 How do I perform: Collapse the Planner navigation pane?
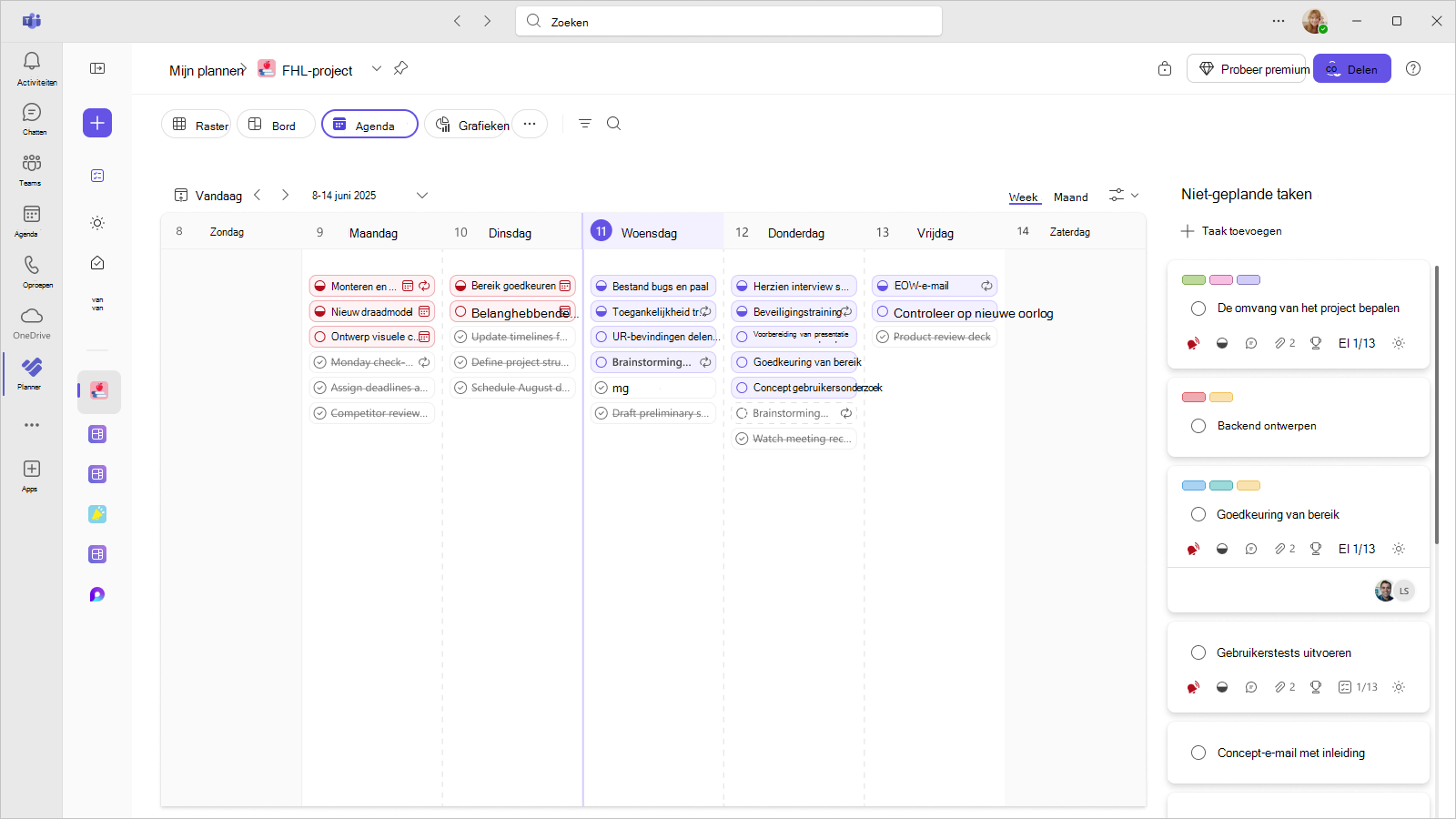coord(97,68)
